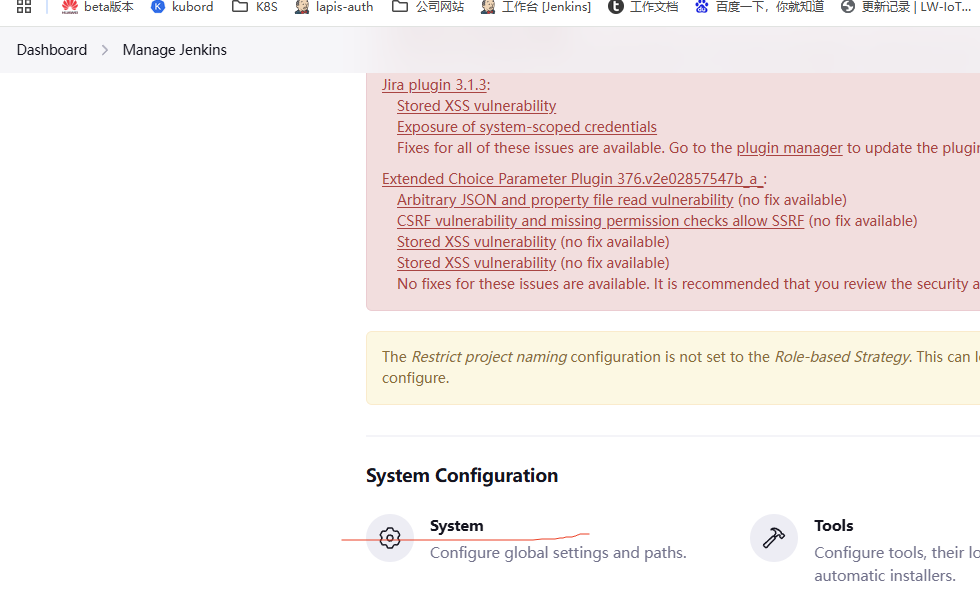Open the 公司网站 bookmark folder
The height and width of the screenshot is (592, 980).
click(x=428, y=7)
